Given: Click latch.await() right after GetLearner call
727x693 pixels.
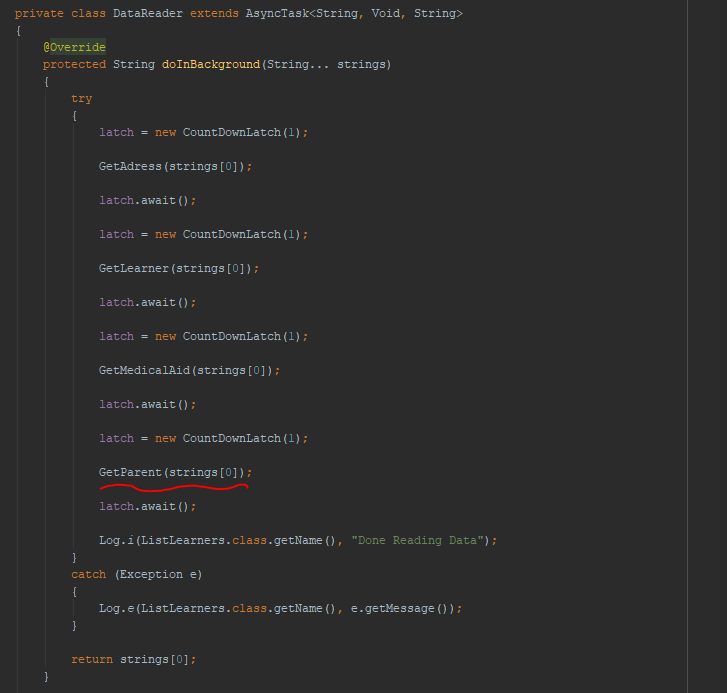Looking at the screenshot, I should [x=147, y=302].
